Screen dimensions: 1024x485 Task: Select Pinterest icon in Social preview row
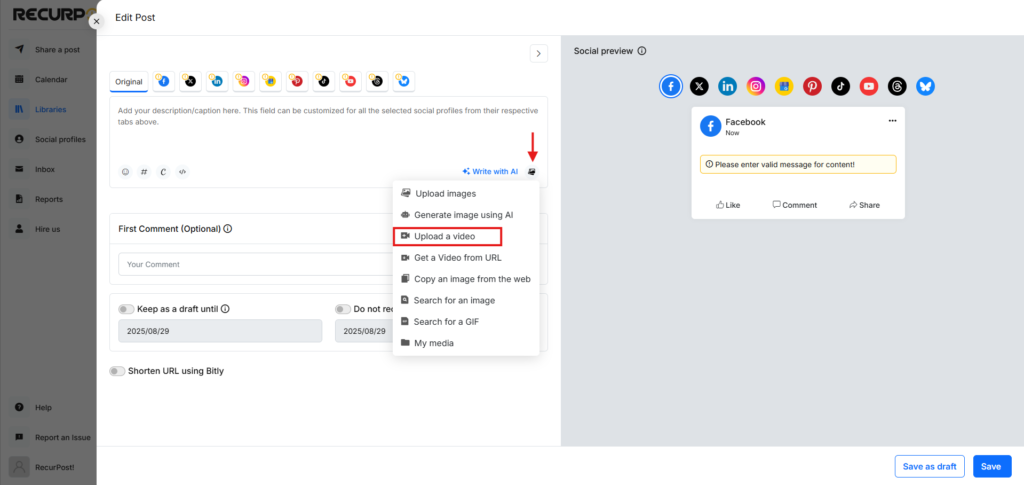tap(812, 86)
